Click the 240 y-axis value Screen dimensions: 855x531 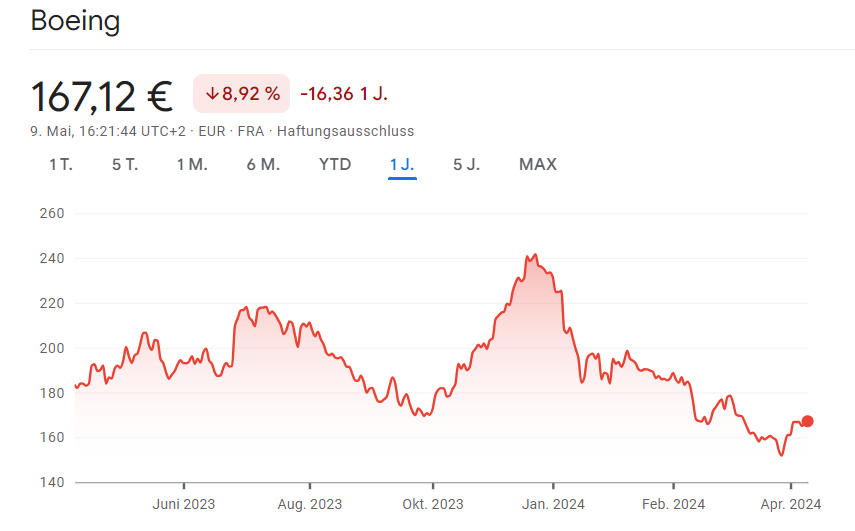pyautogui.click(x=52, y=258)
